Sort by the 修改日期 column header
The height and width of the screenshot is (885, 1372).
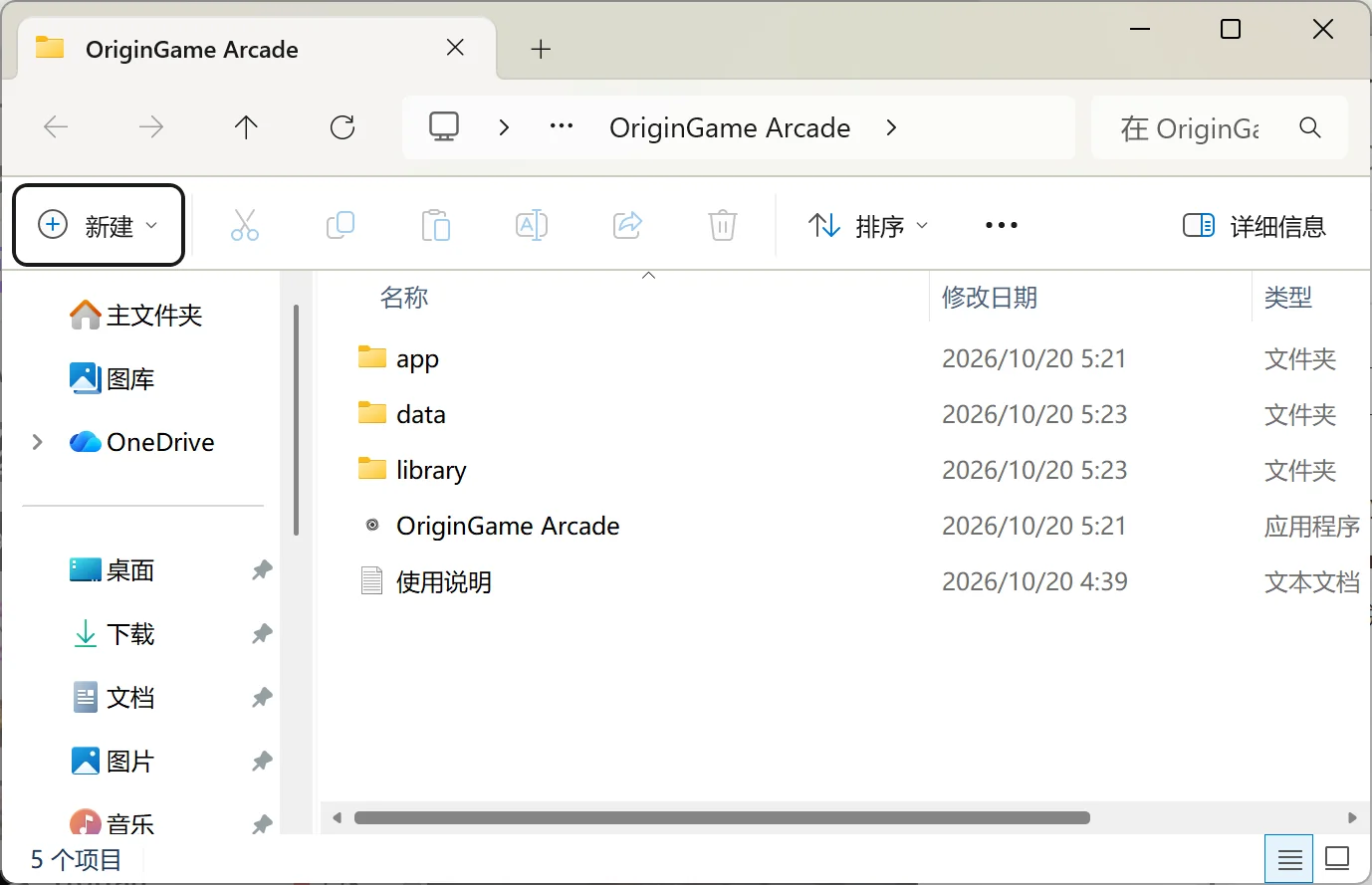click(990, 298)
